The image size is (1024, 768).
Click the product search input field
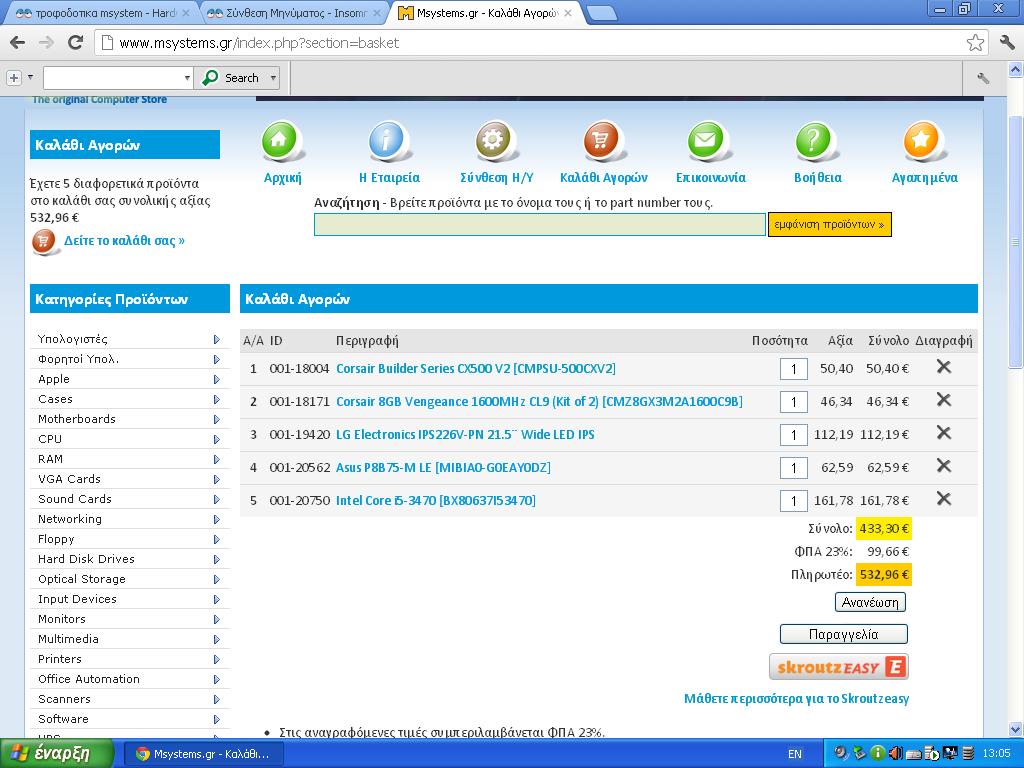(539, 225)
